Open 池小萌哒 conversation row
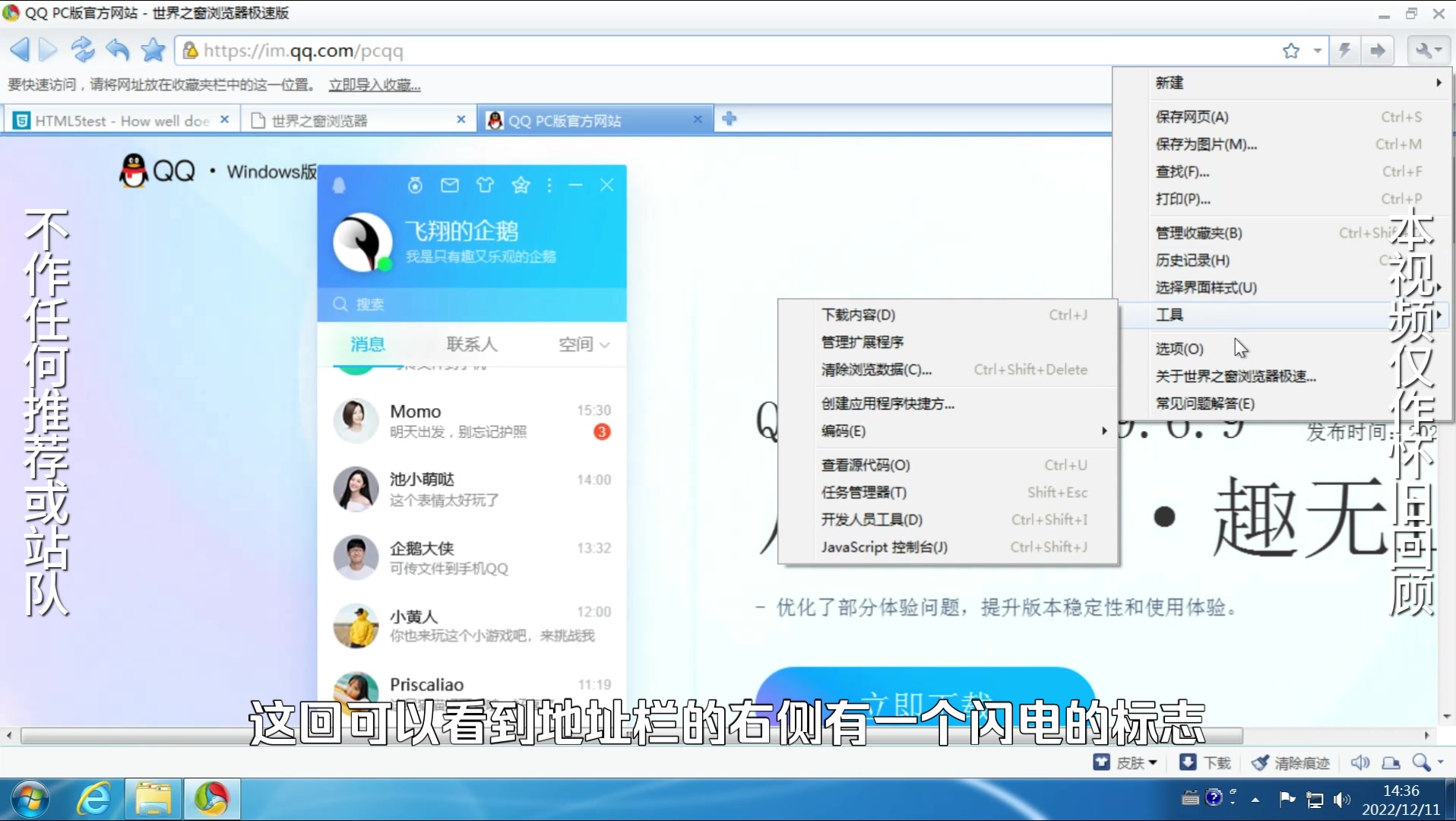 (x=472, y=489)
